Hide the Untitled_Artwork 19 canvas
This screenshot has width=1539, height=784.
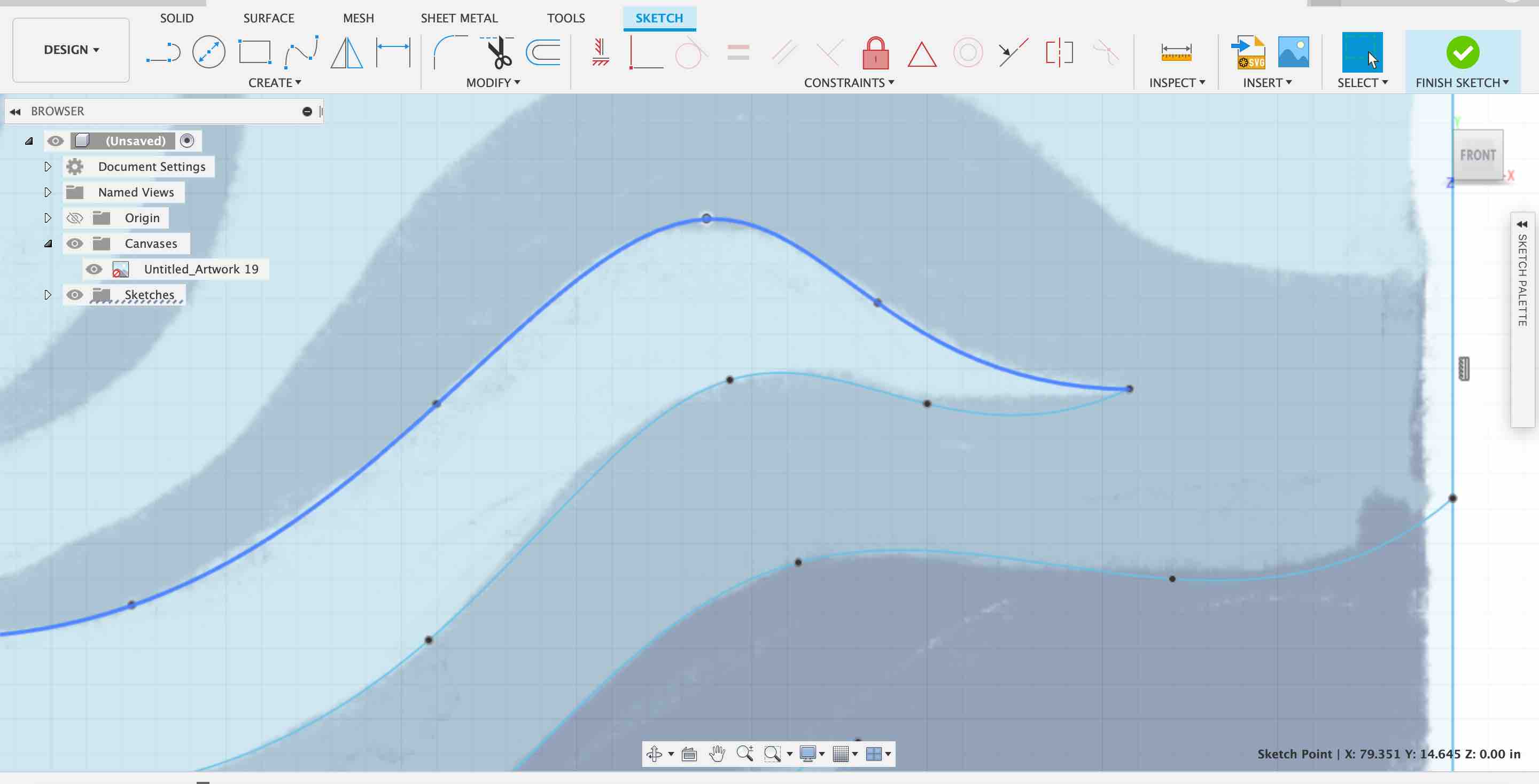pos(94,269)
